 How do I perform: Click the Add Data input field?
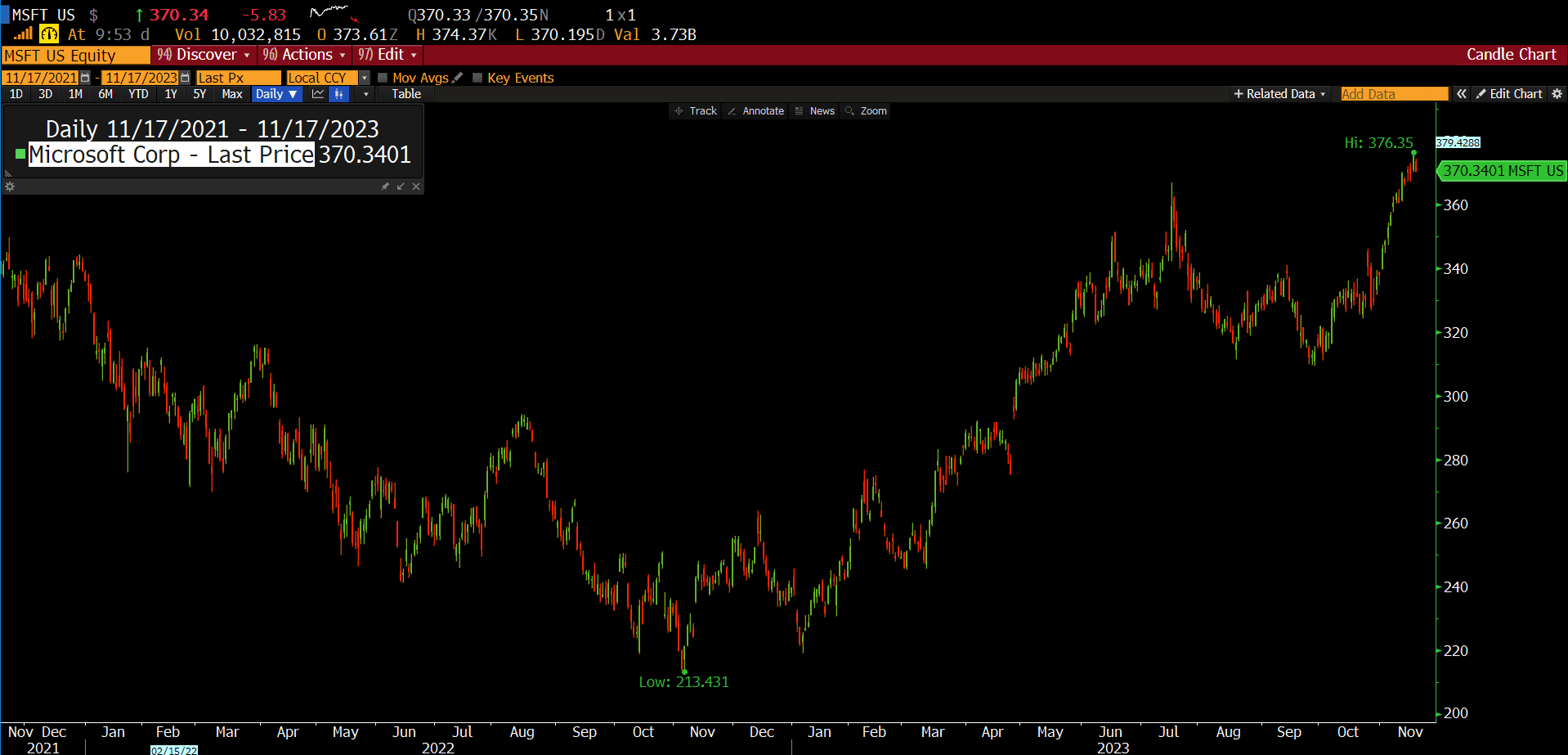pyautogui.click(x=1394, y=94)
